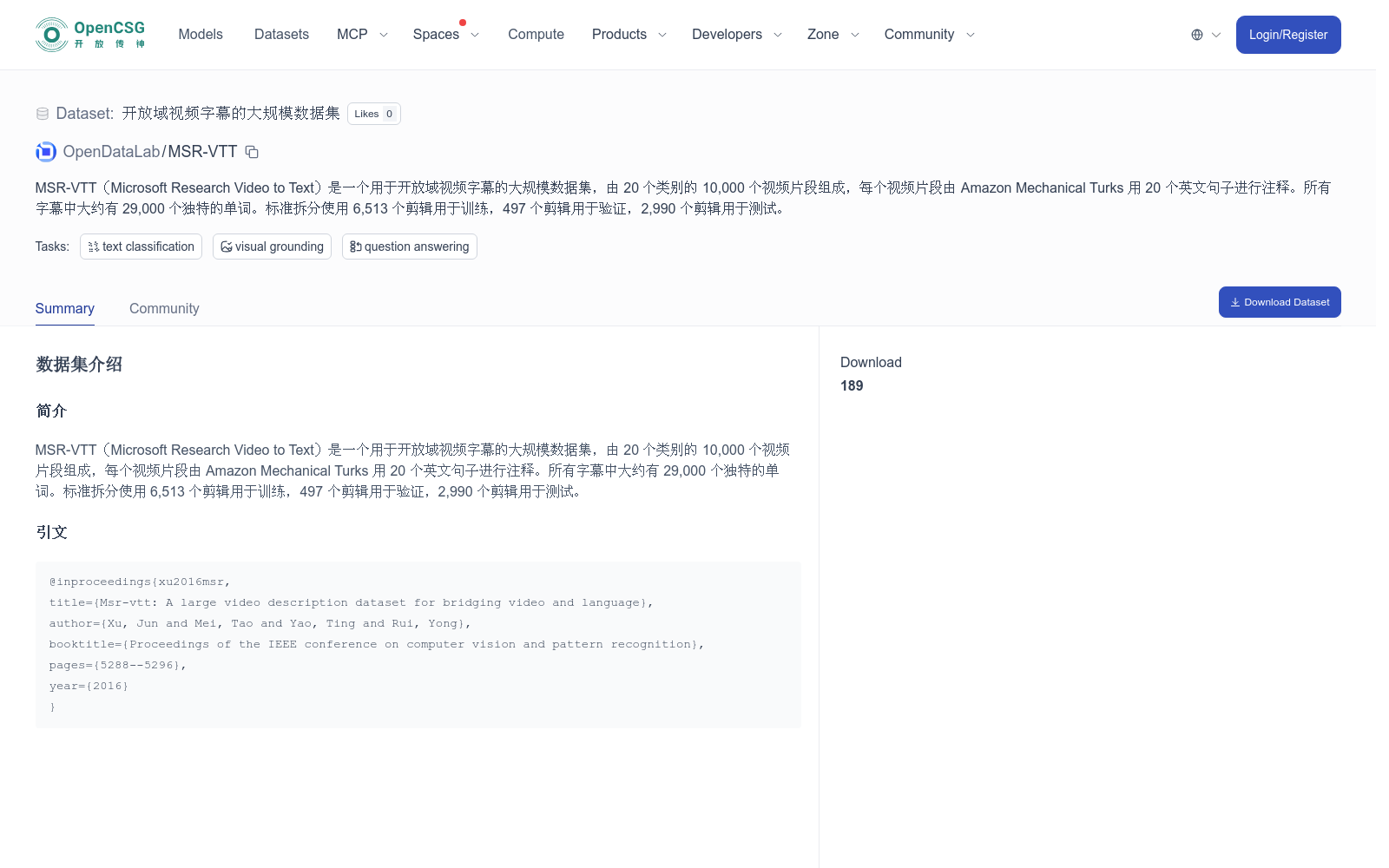
Task: Click the Download sidebar label
Action: [x=871, y=363]
